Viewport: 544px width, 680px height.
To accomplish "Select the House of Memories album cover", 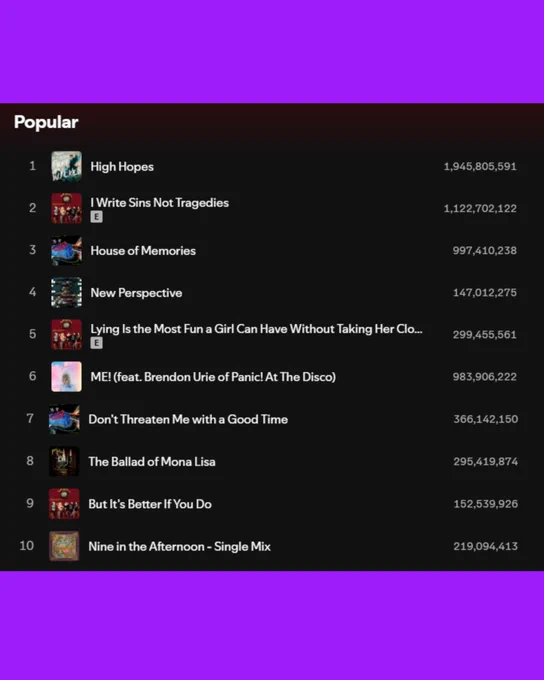I will [x=66, y=250].
